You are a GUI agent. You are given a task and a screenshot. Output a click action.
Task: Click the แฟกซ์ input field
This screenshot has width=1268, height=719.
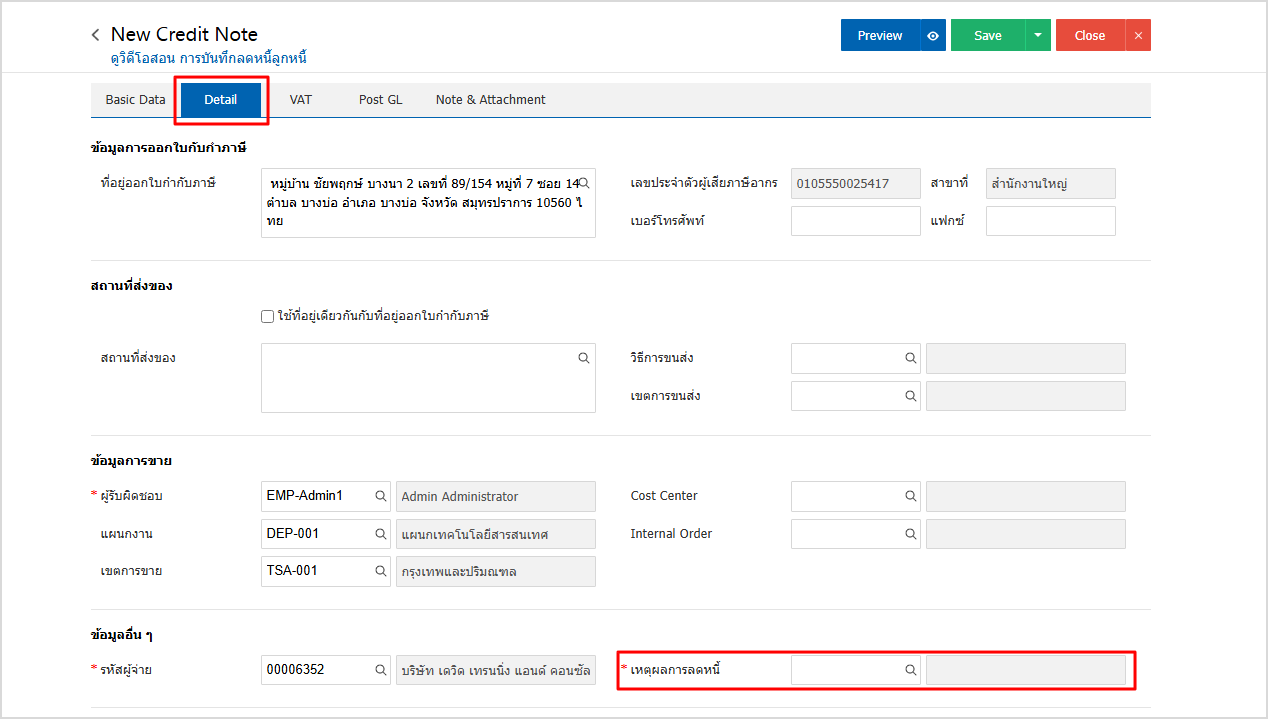point(1051,221)
